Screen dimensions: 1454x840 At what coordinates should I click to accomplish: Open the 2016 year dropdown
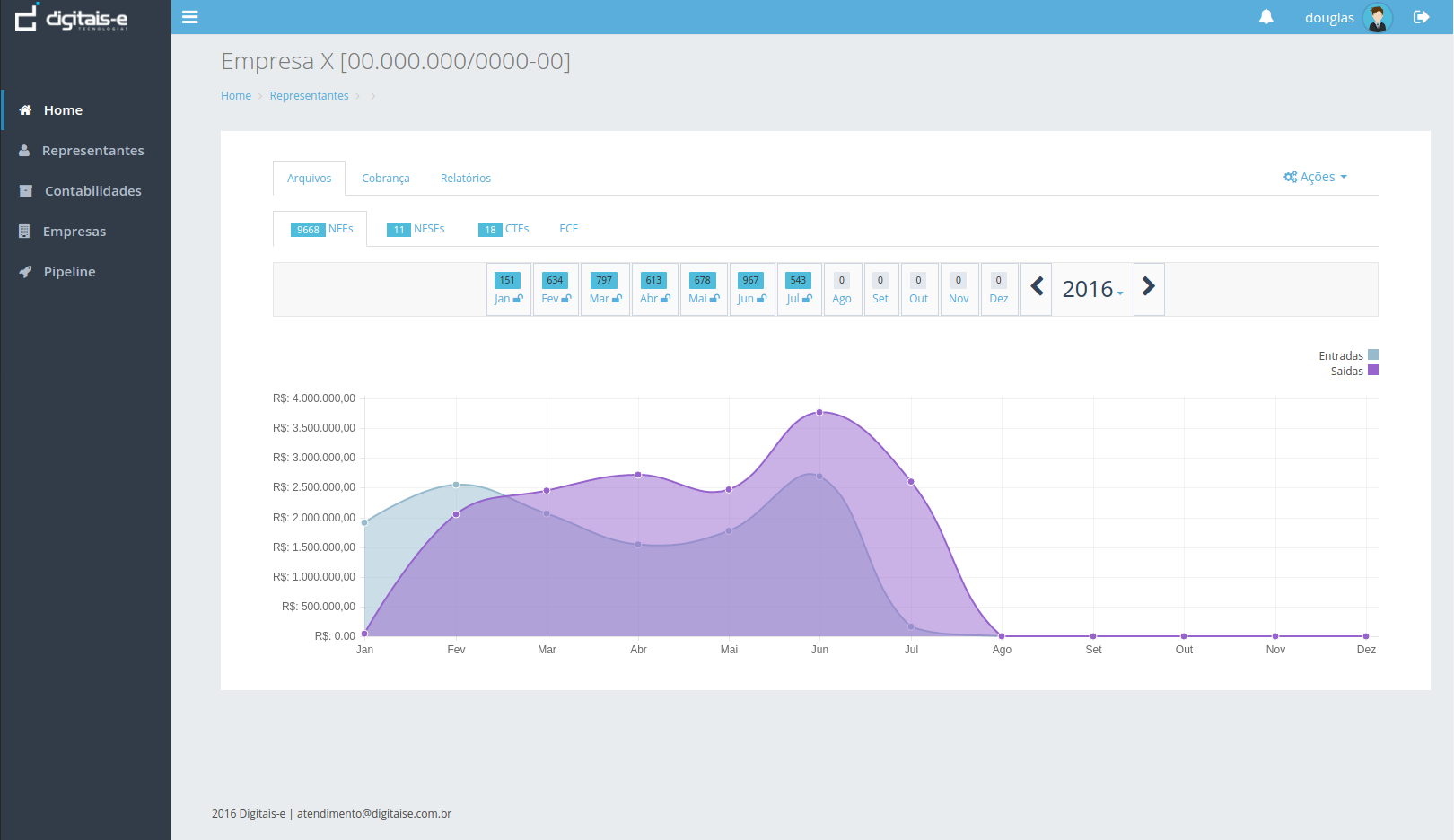click(x=1092, y=289)
